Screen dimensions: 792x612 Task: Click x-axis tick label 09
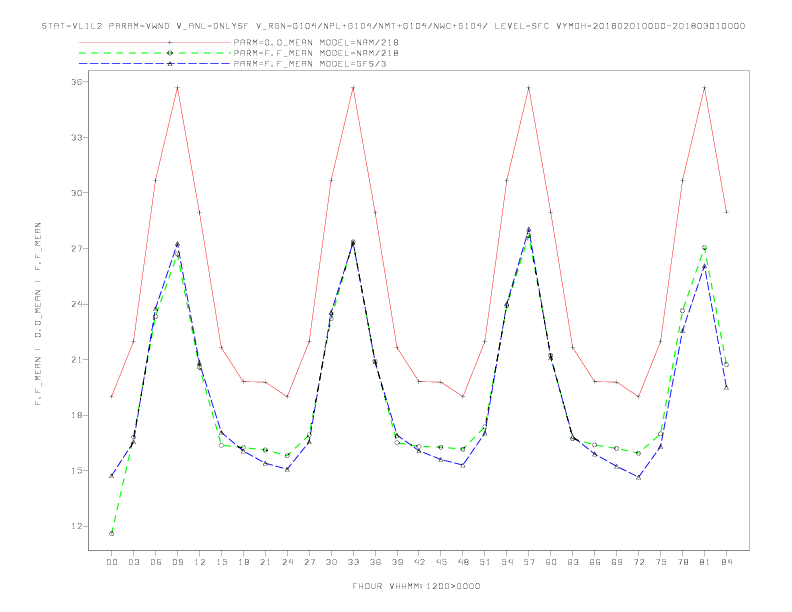tap(177, 562)
